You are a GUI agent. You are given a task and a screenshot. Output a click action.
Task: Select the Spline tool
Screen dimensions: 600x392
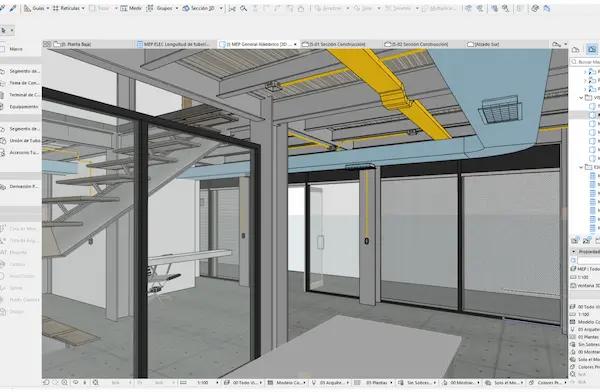(x=20, y=288)
